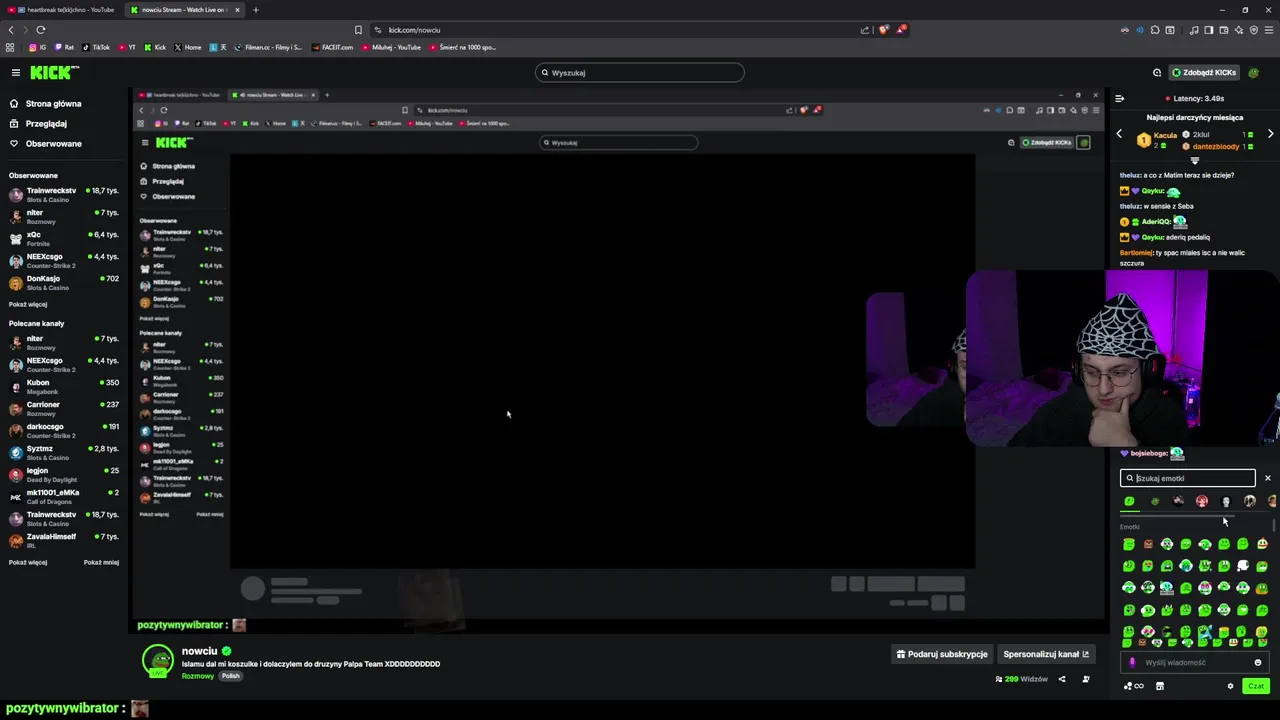1280x720 pixels.
Task: Close the emote picker with X
Action: tap(1268, 478)
